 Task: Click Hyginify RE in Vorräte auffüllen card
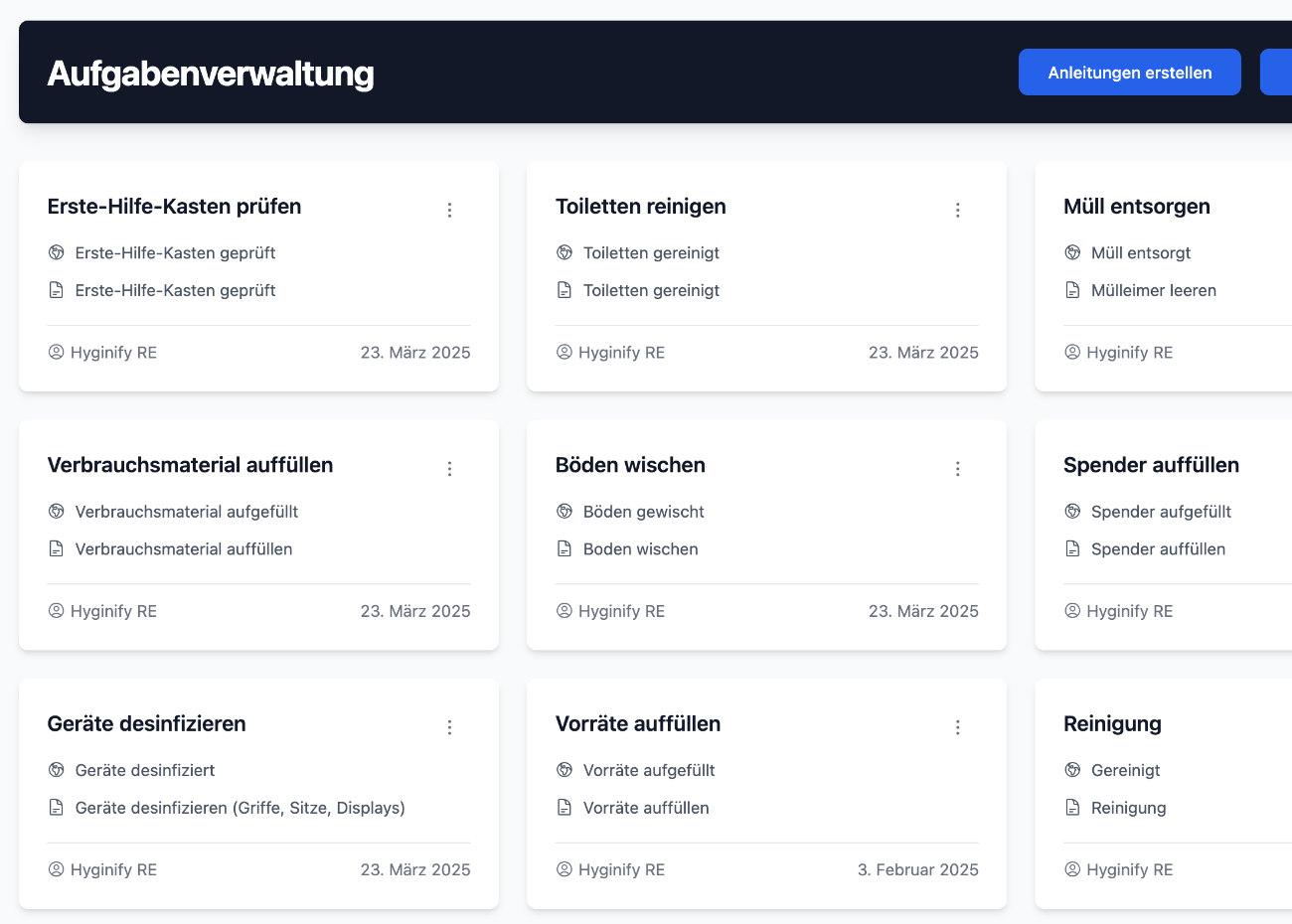coord(622,869)
